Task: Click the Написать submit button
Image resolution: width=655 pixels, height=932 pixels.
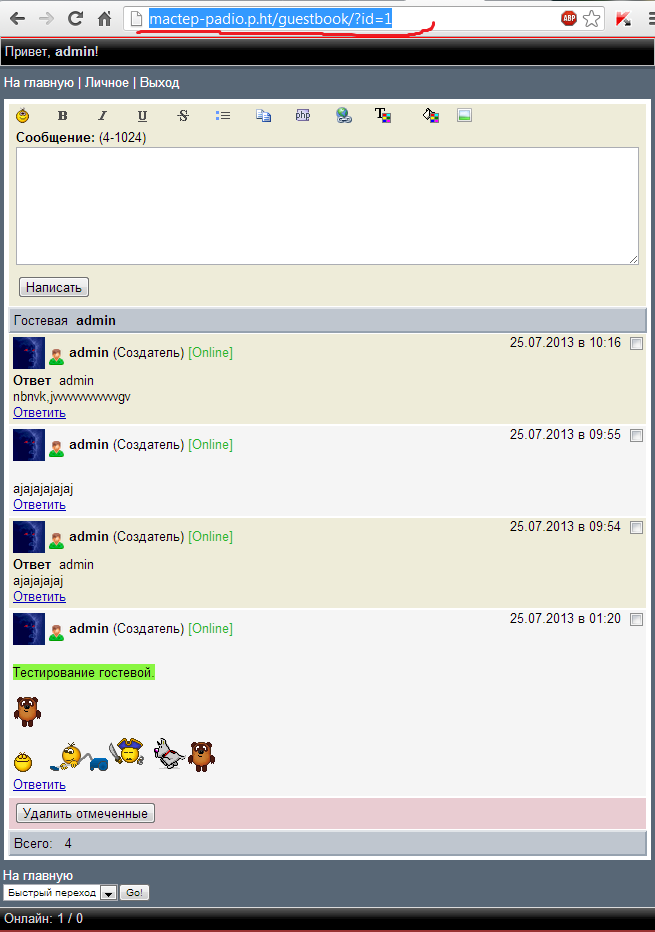Action: (x=53, y=287)
